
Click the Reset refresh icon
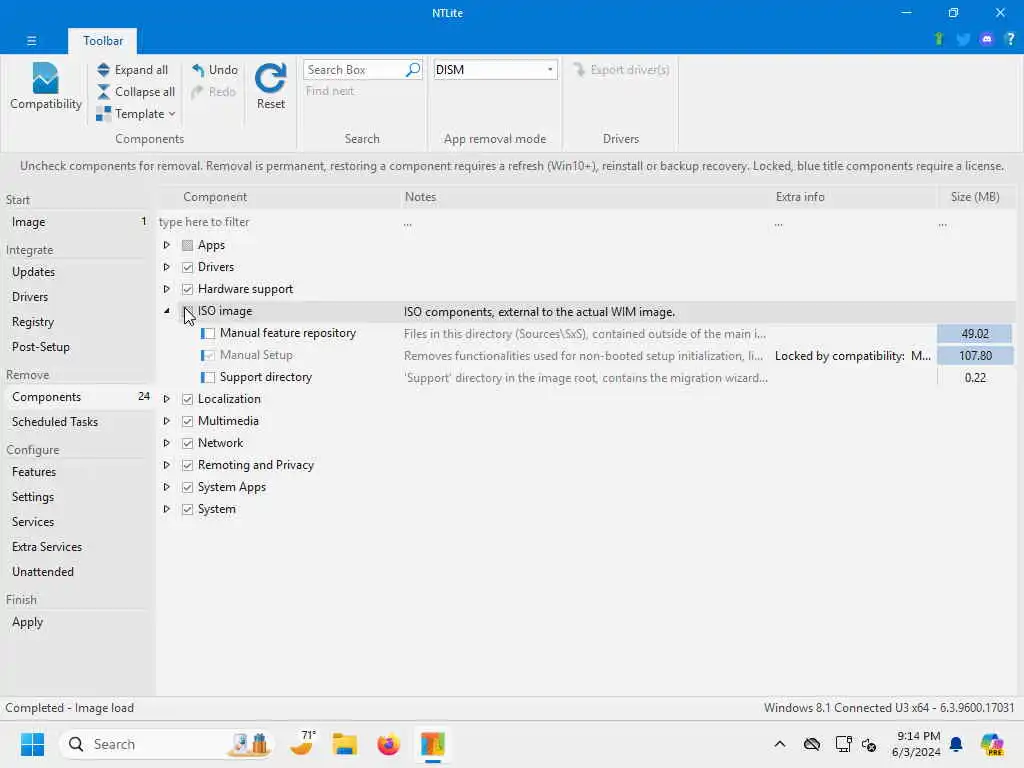click(270, 78)
